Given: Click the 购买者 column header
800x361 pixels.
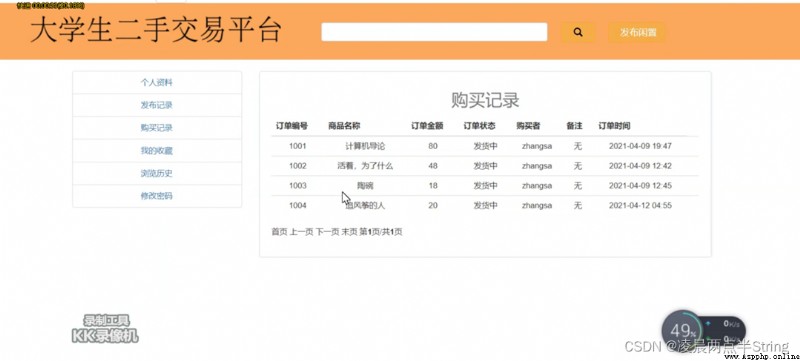Looking at the screenshot, I should pyautogui.click(x=528, y=126).
